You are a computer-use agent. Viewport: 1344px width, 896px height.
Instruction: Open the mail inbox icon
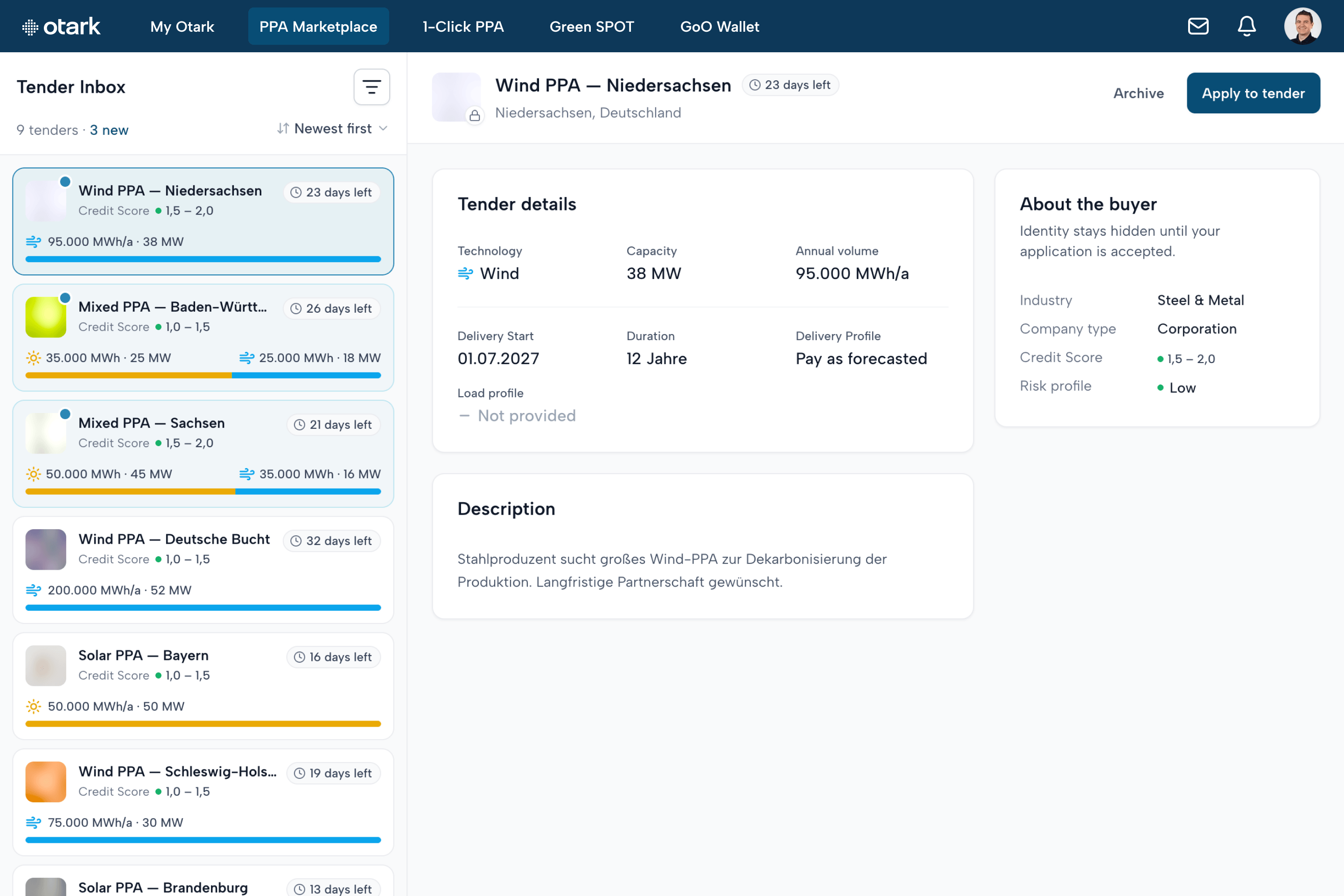point(1198,26)
